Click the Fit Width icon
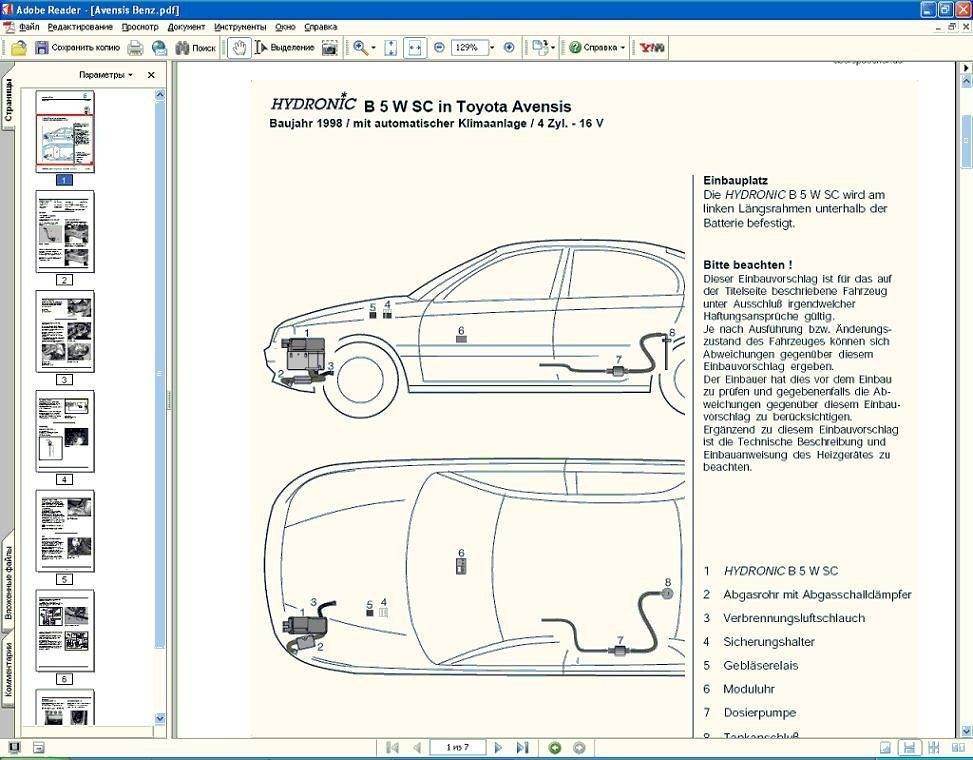Image resolution: width=973 pixels, height=760 pixels. pyautogui.click(x=415, y=47)
